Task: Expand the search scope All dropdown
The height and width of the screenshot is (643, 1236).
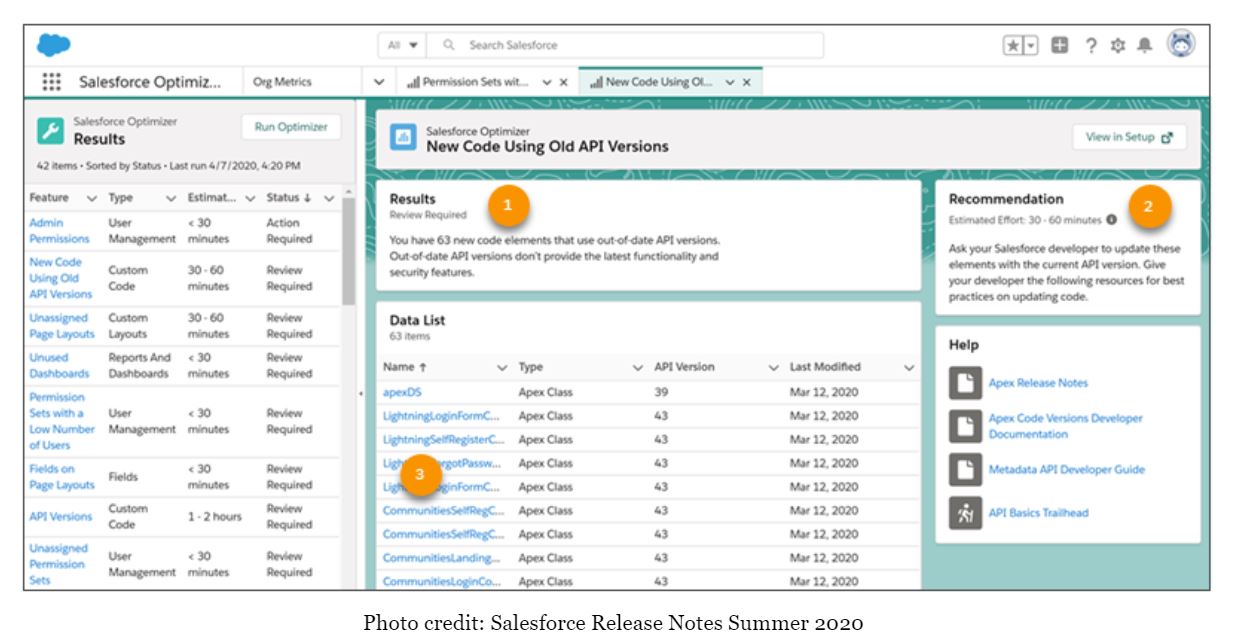Action: click(x=402, y=45)
